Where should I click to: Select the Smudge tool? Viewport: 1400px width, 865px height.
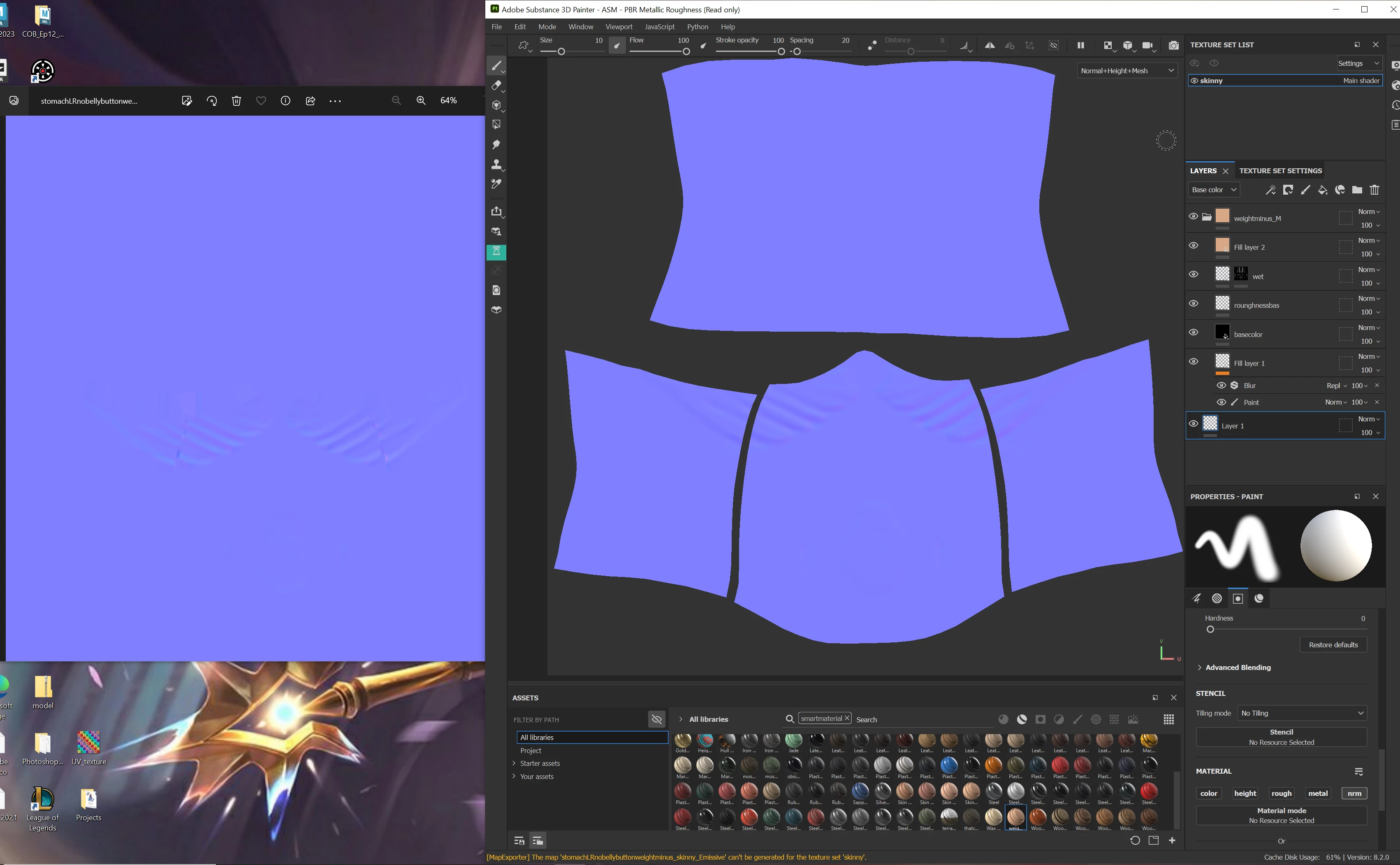(x=496, y=145)
